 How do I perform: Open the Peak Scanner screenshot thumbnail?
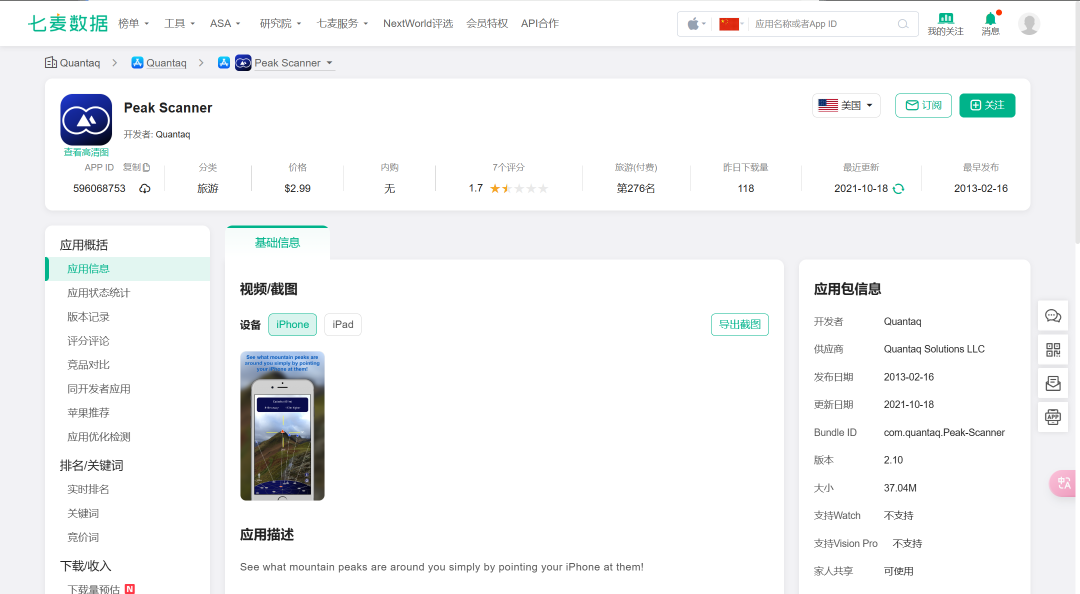pos(282,426)
